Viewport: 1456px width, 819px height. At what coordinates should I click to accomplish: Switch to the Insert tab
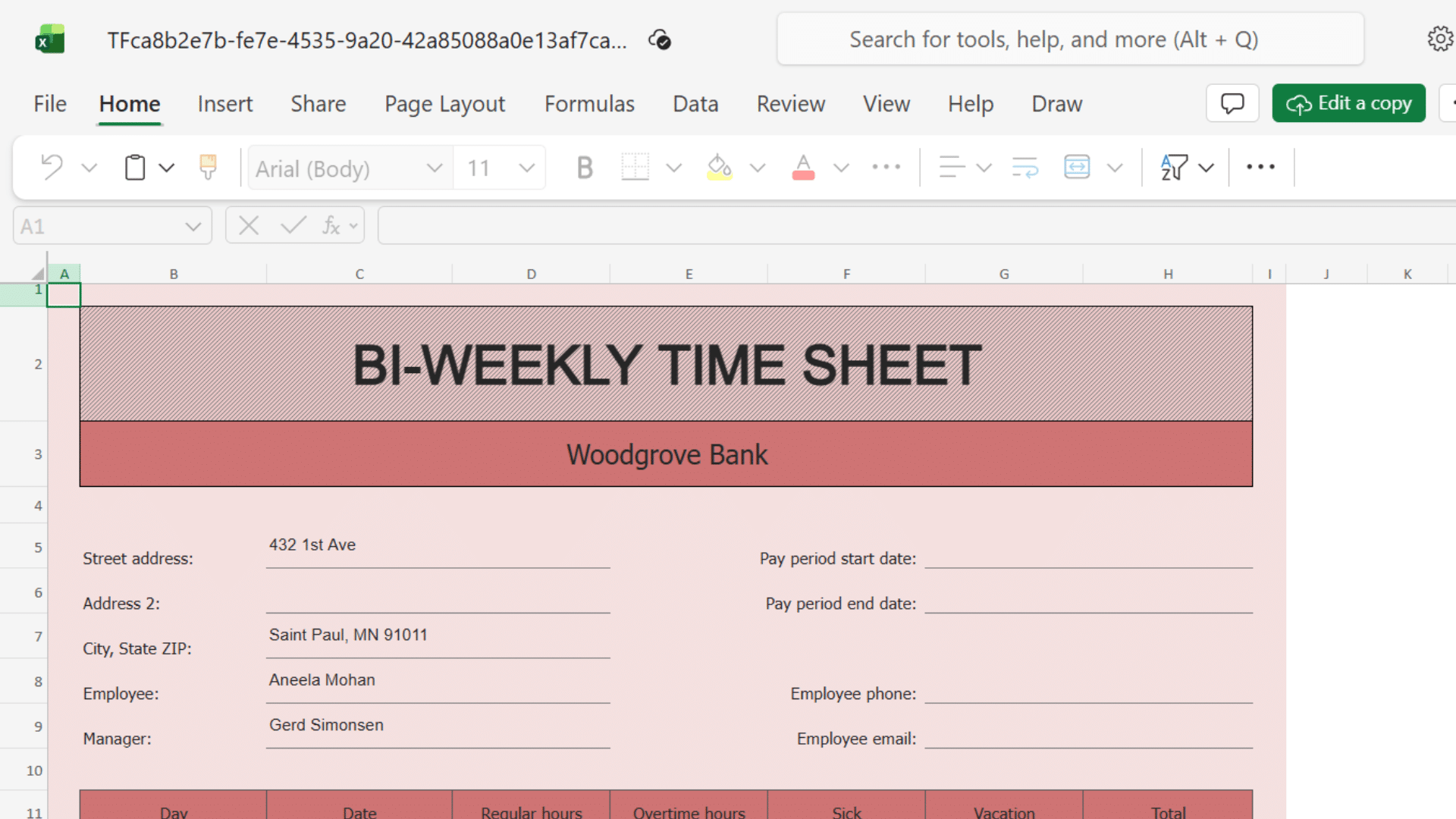(x=225, y=104)
